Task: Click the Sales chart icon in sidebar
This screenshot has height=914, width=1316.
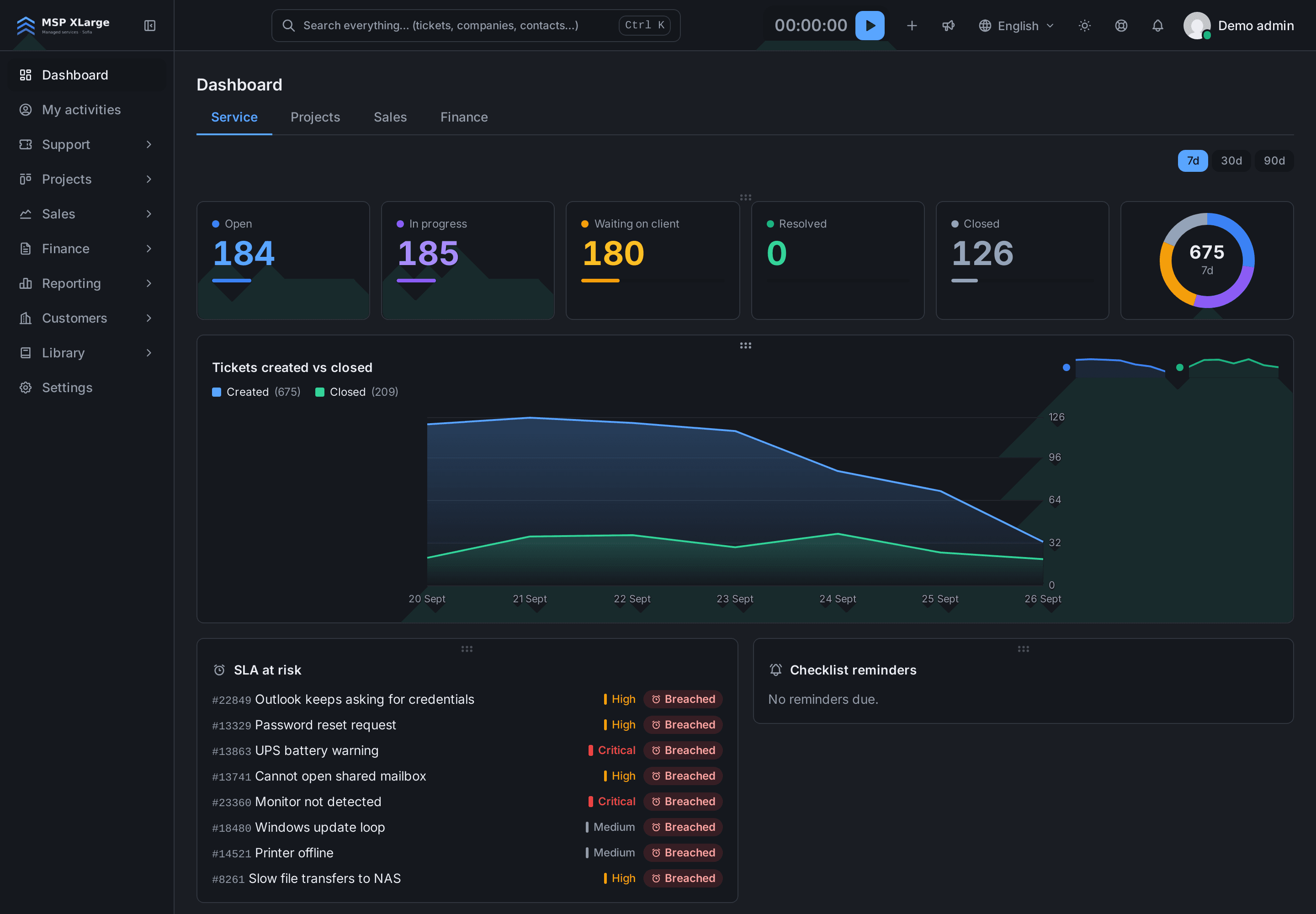Action: (x=25, y=213)
